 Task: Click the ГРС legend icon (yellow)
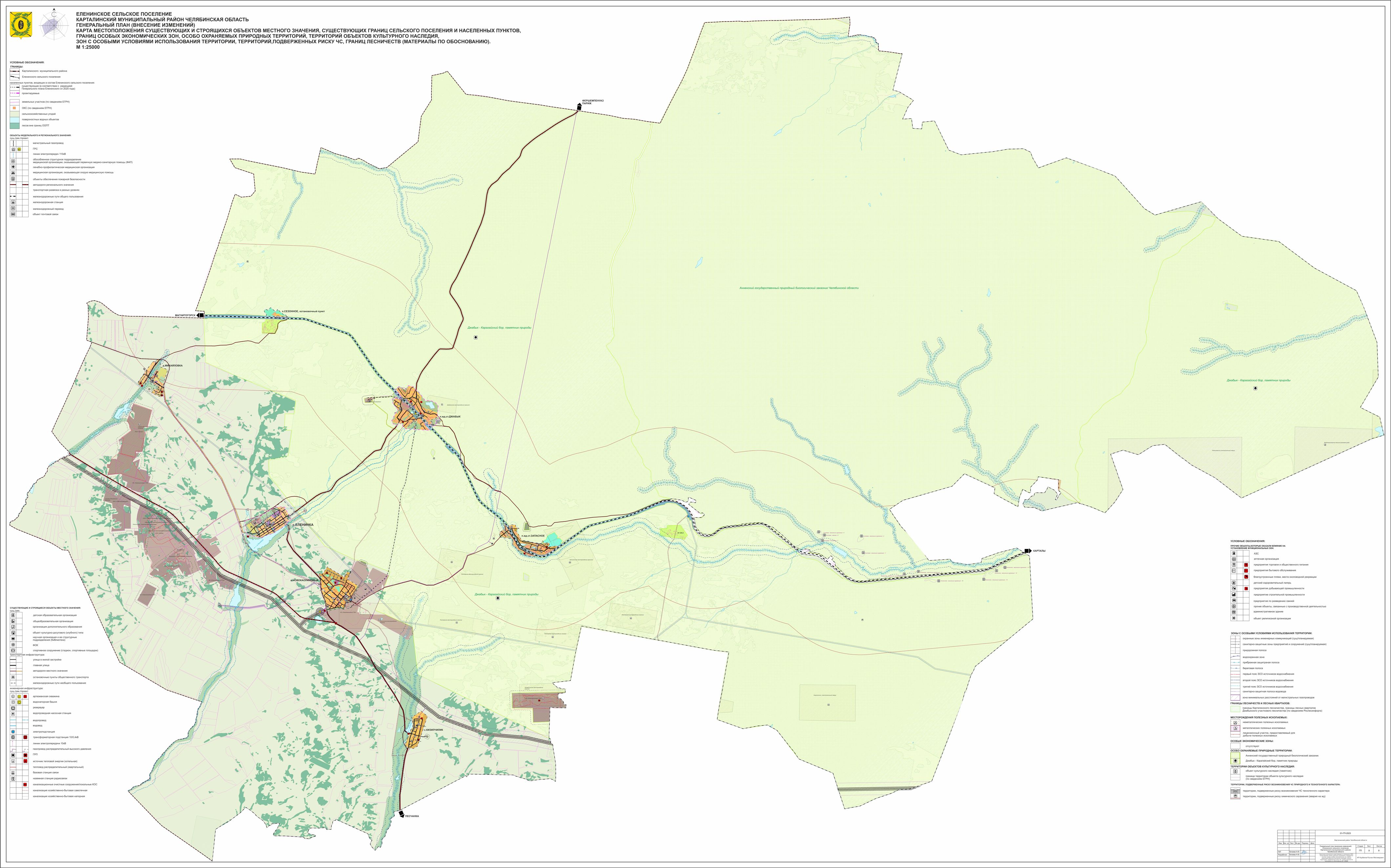coord(19,149)
